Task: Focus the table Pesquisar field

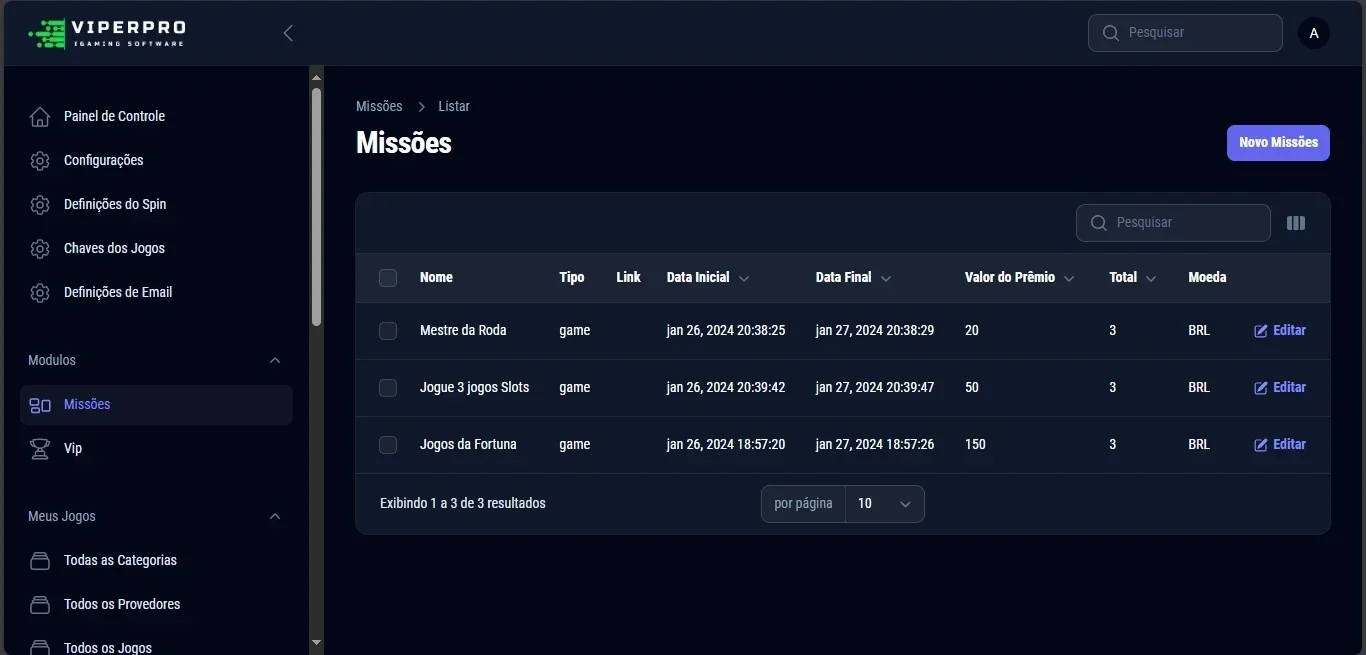Action: click(x=1173, y=223)
